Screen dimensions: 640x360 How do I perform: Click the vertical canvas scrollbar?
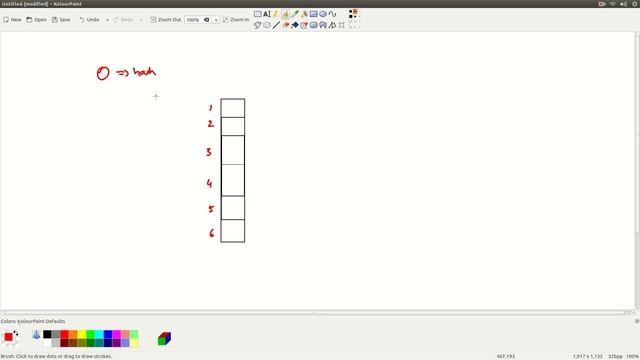637,135
